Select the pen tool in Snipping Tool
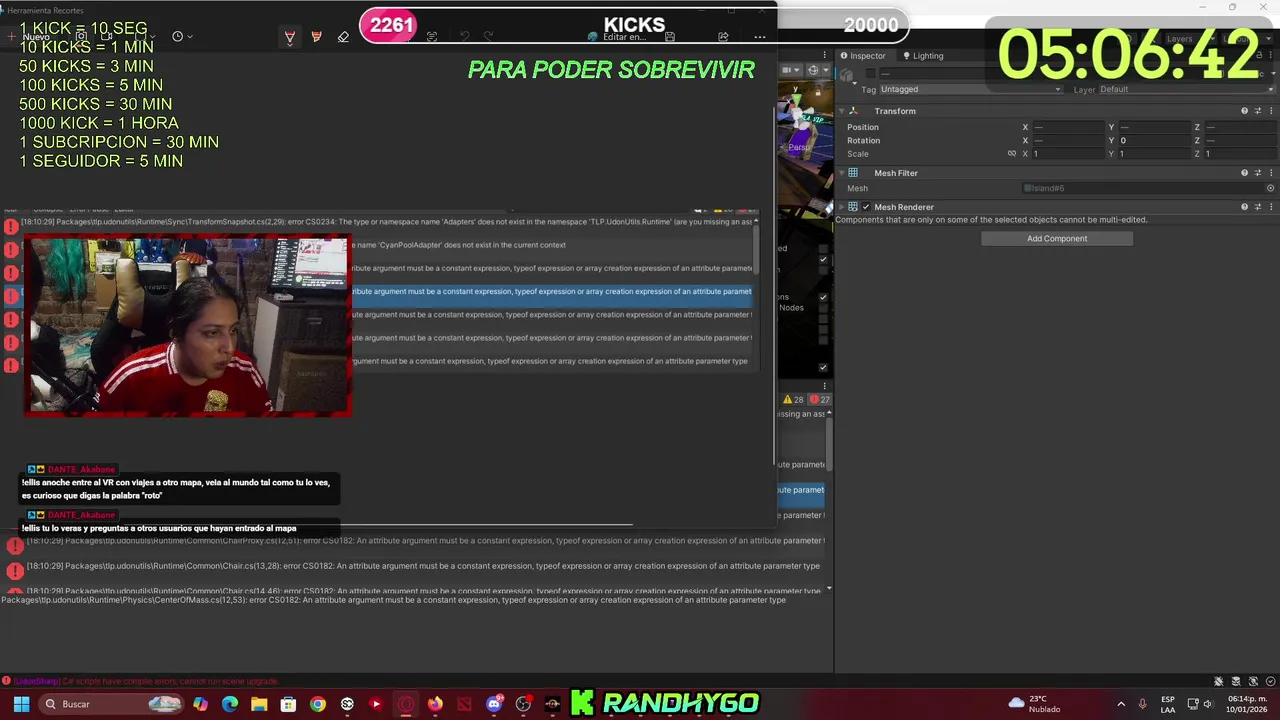The width and height of the screenshot is (1280, 720). pos(290,37)
